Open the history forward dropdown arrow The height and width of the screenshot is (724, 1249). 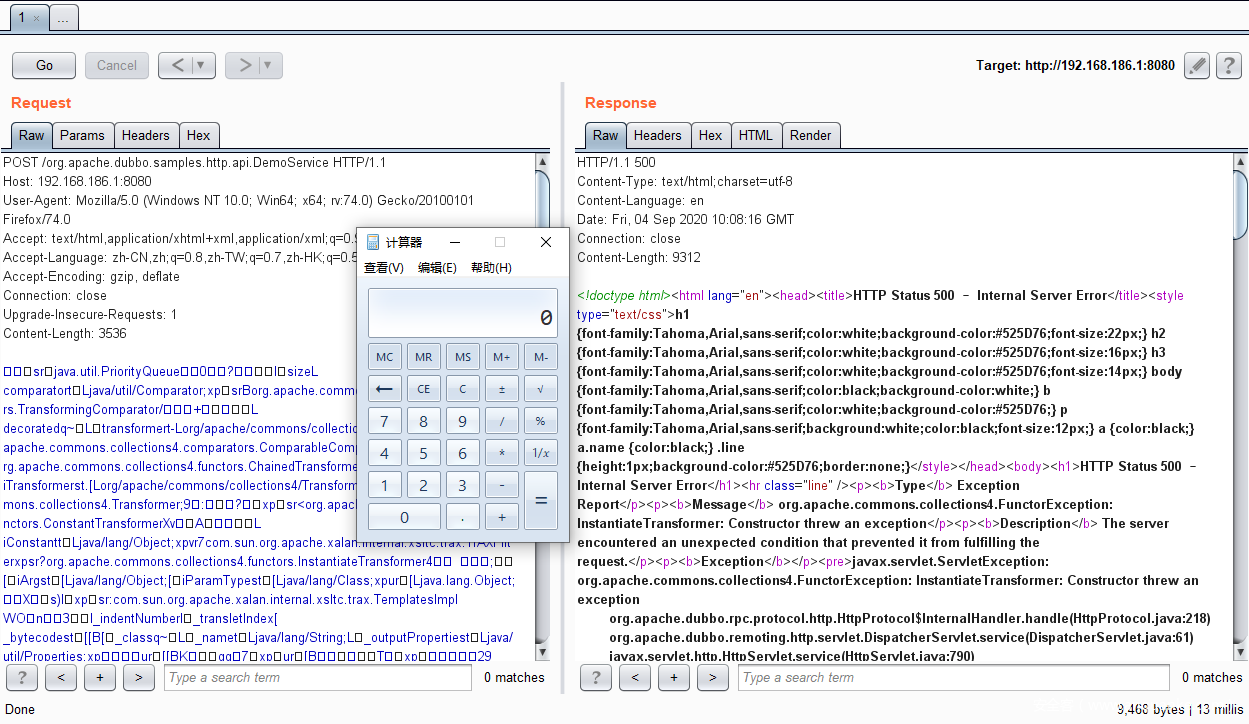coord(267,66)
